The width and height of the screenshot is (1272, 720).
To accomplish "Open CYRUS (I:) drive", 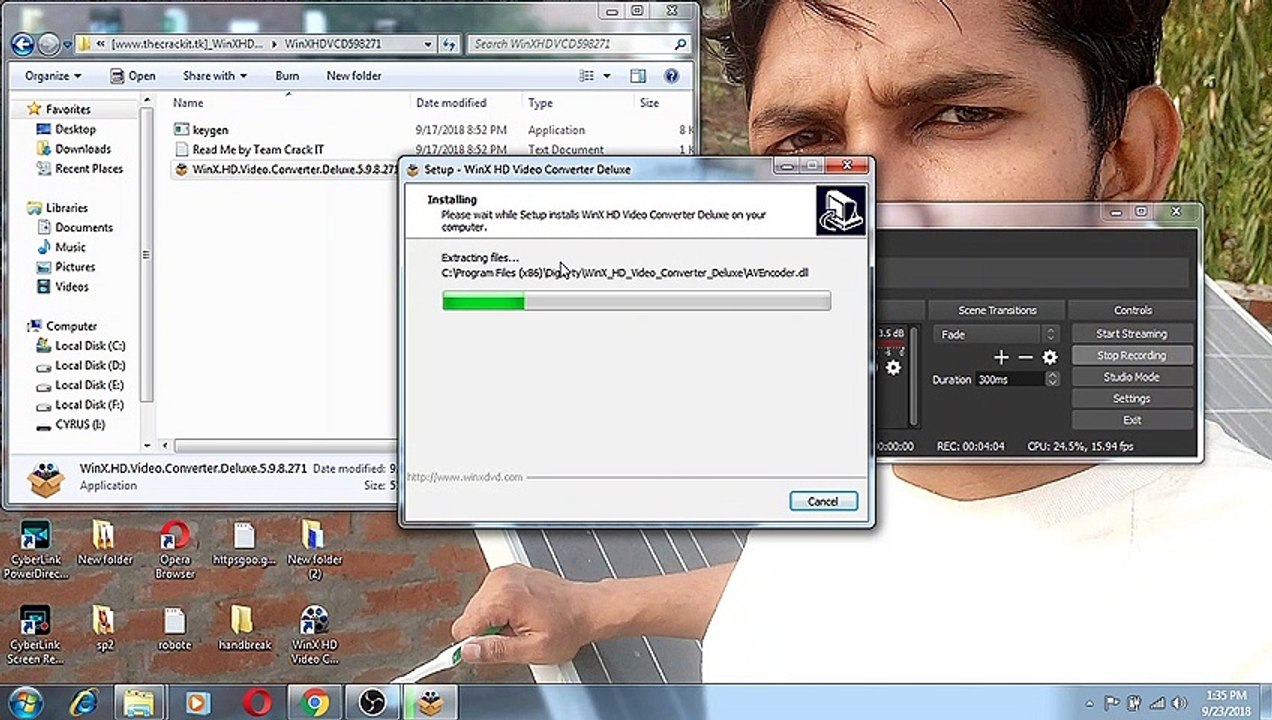I will click(x=71, y=424).
